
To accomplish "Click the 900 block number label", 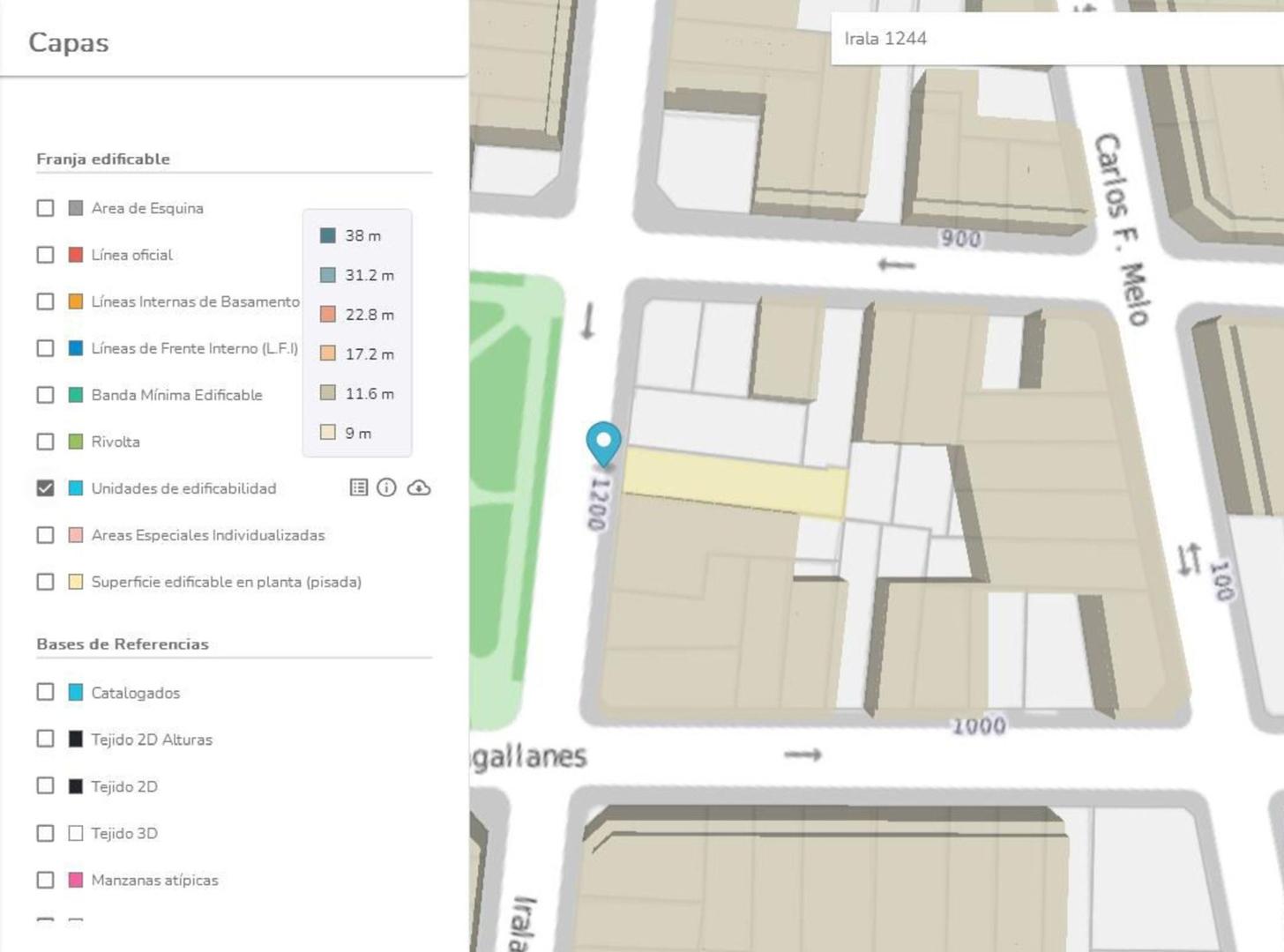I will (x=960, y=239).
